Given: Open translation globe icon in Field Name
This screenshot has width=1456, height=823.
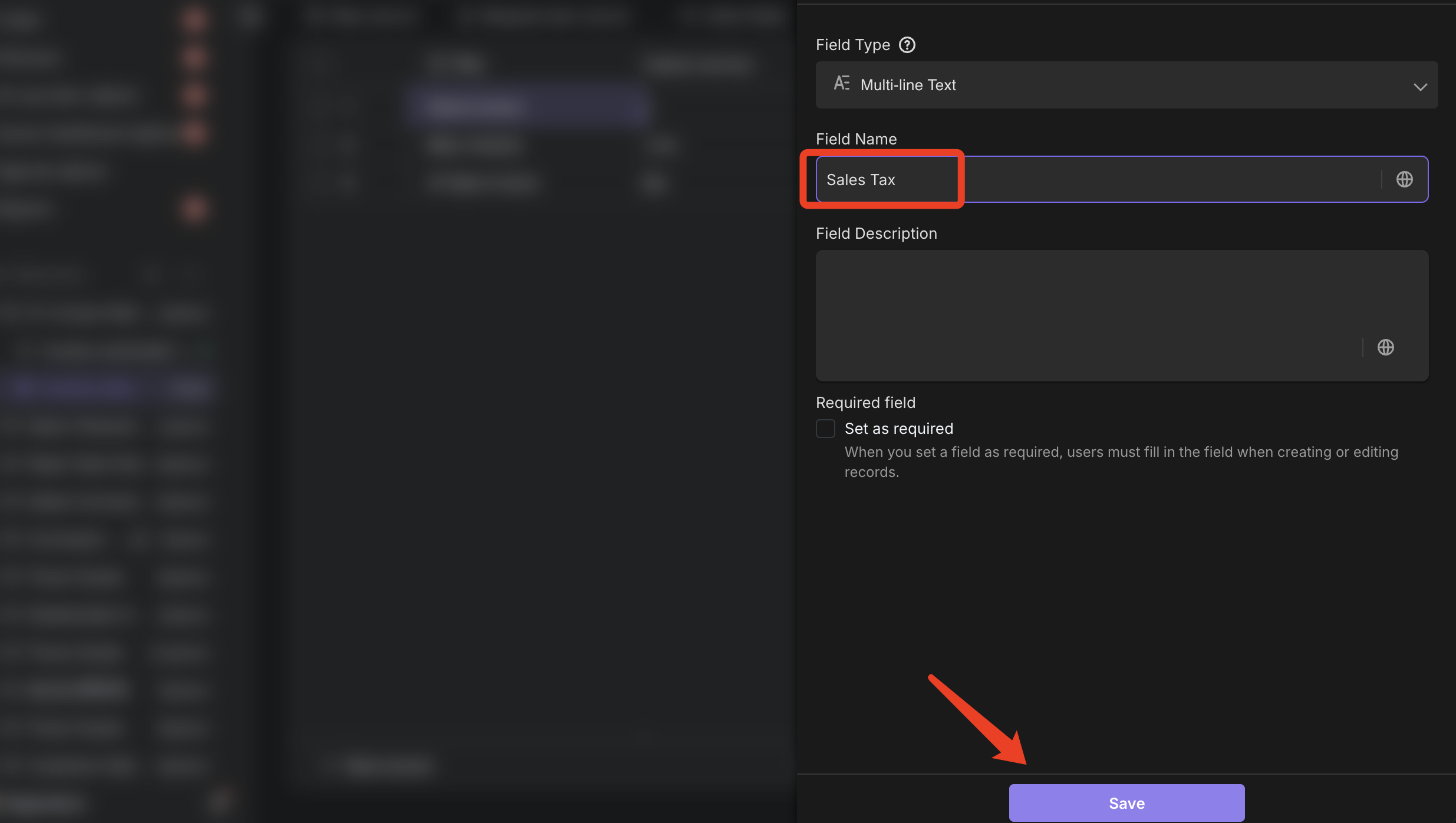Looking at the screenshot, I should pos(1404,179).
